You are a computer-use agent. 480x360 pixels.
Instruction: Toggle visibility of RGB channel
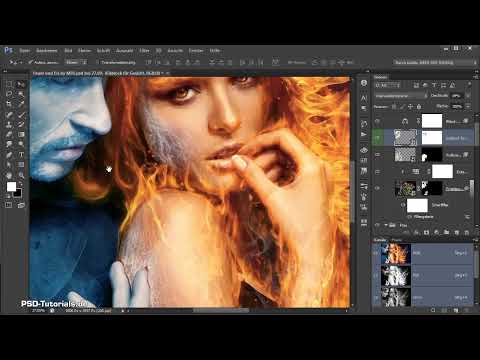[376, 253]
